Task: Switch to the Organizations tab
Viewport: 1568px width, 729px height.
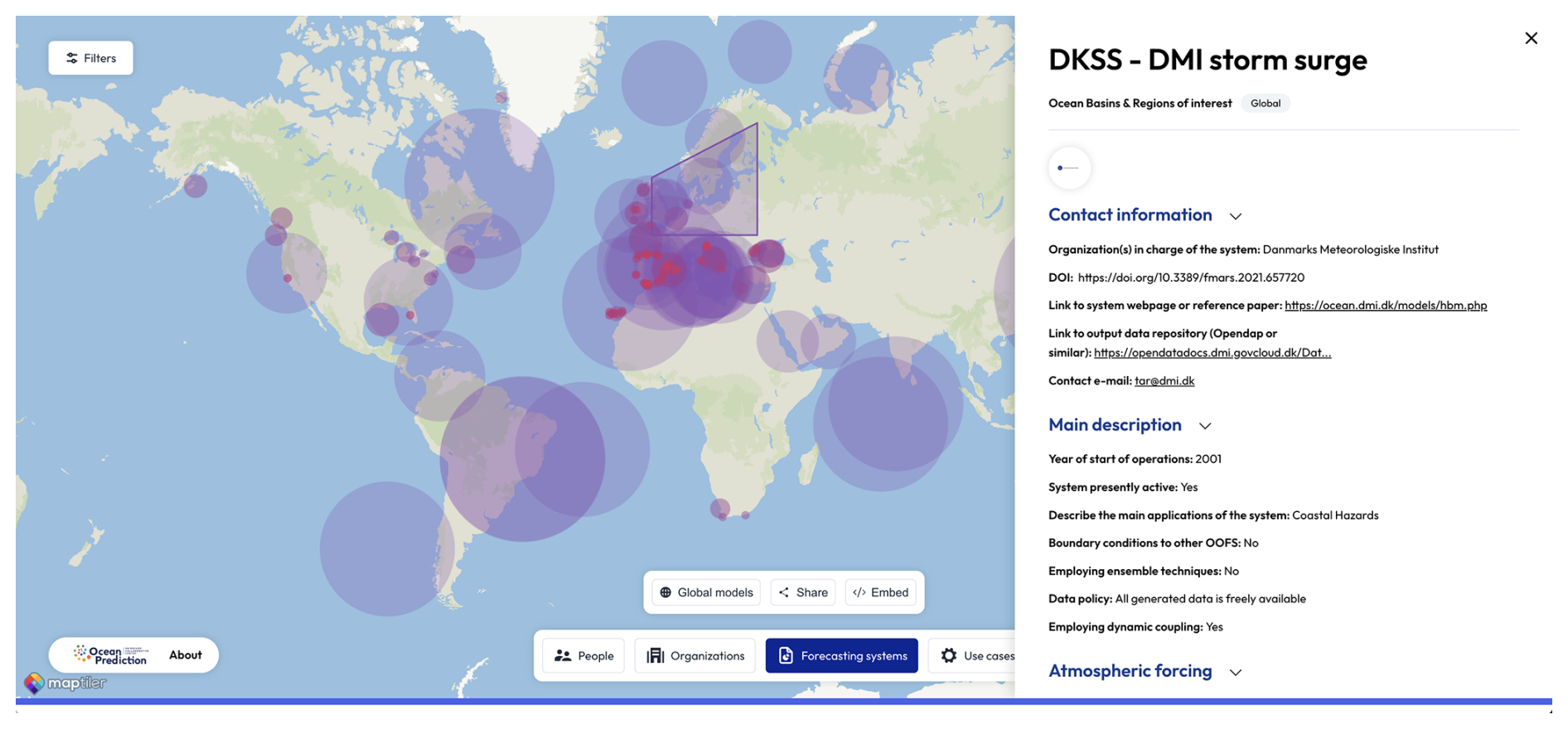Action: [695, 656]
